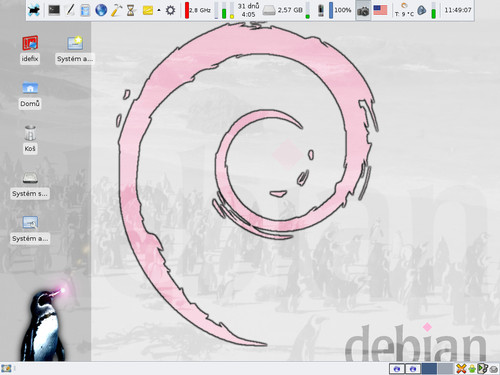500x375 pixels.
Task: Click the battery monitor icon
Action: 320,10
